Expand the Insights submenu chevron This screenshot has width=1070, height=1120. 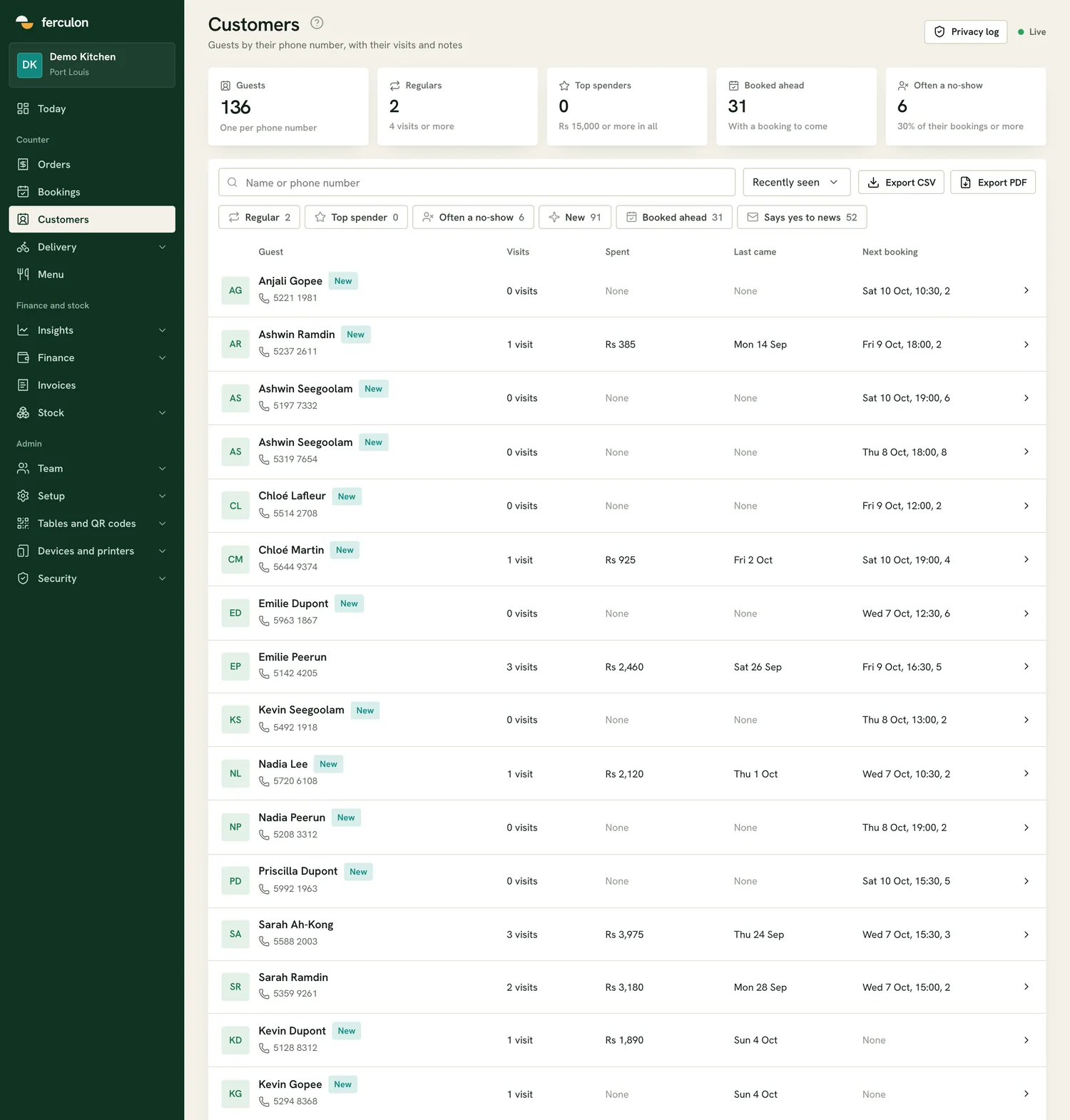(162, 330)
